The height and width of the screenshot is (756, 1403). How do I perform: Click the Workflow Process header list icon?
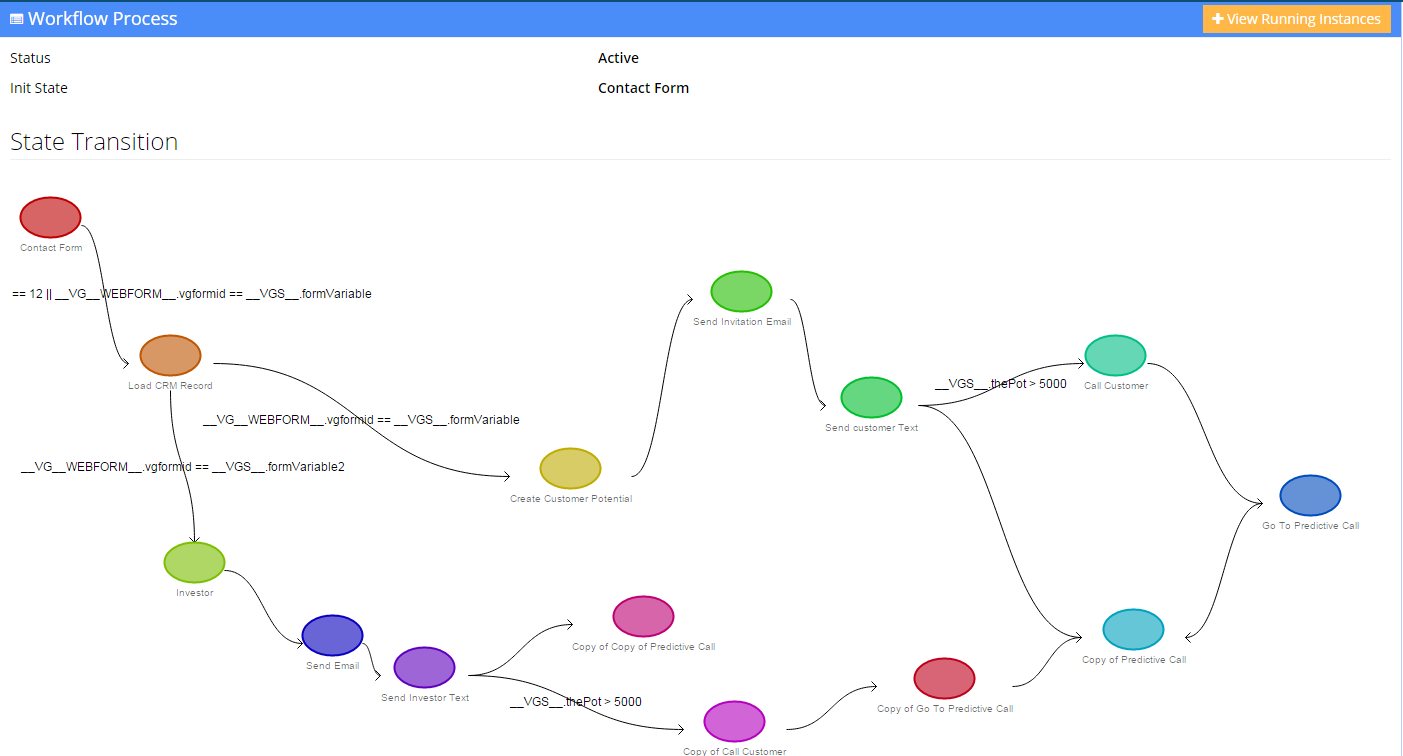(x=17, y=17)
